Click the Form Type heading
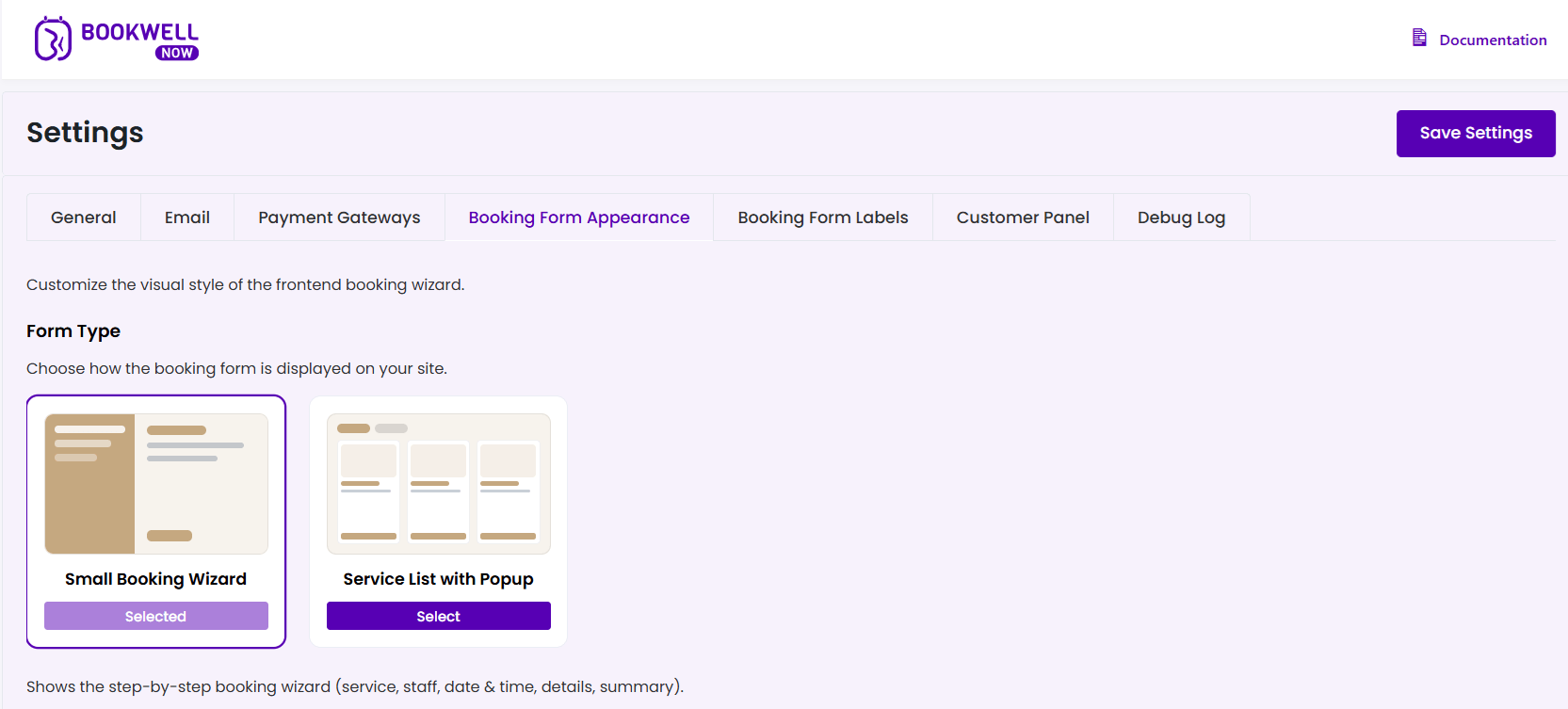The width and height of the screenshot is (1568, 709). [x=73, y=331]
